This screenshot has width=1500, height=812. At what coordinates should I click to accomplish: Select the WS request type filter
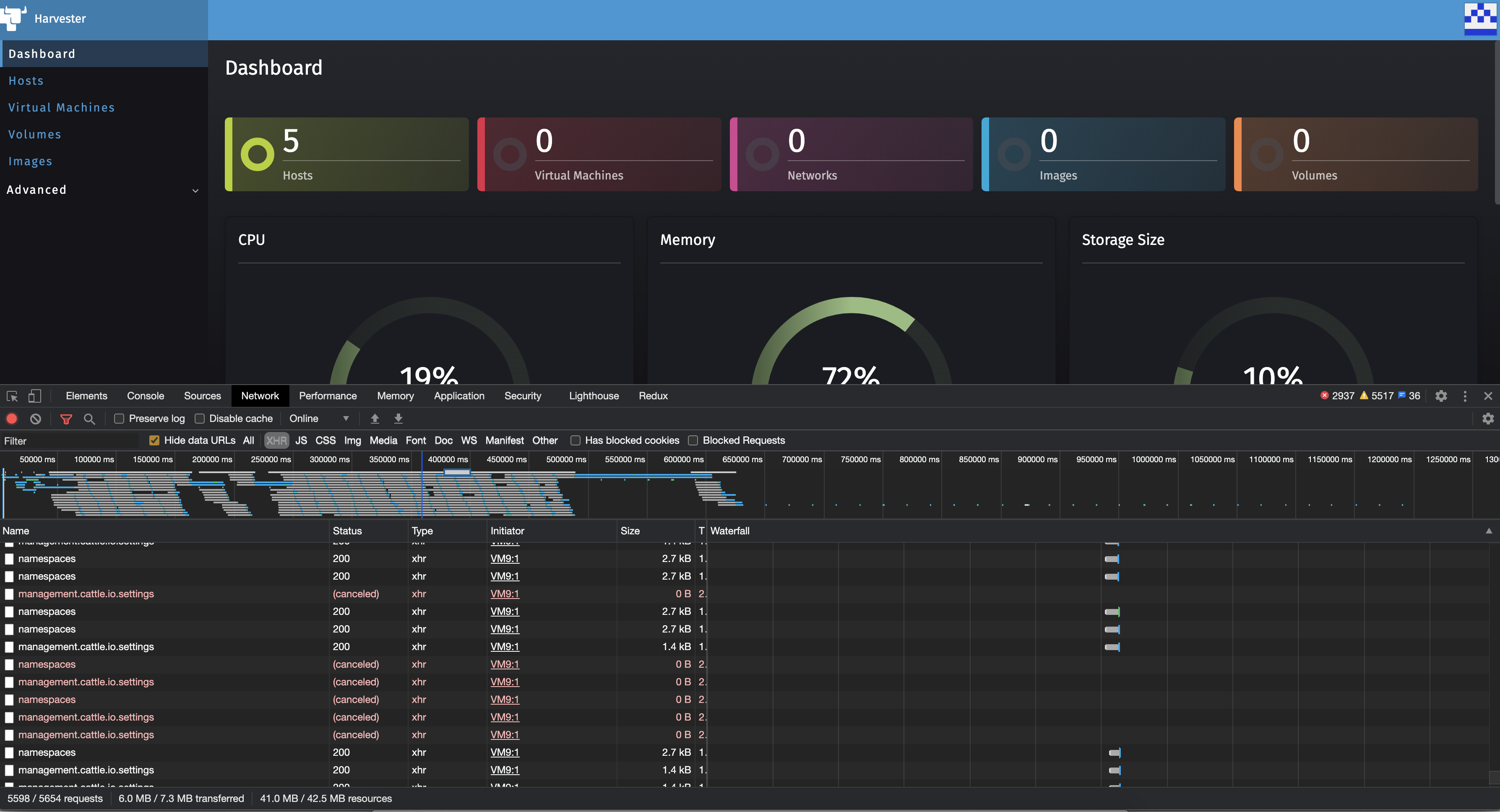coord(469,441)
